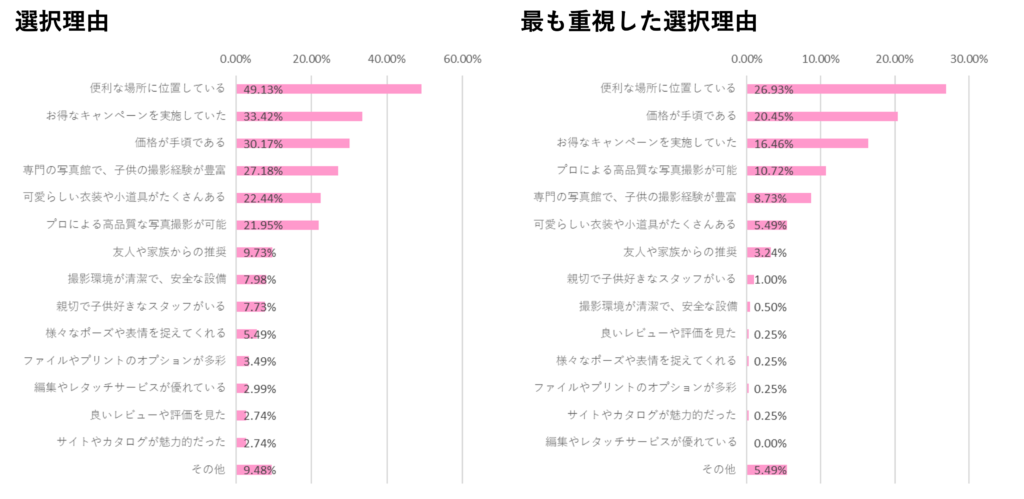Click the 60.00% axis label
The height and width of the screenshot is (499, 1024).
click(x=462, y=59)
